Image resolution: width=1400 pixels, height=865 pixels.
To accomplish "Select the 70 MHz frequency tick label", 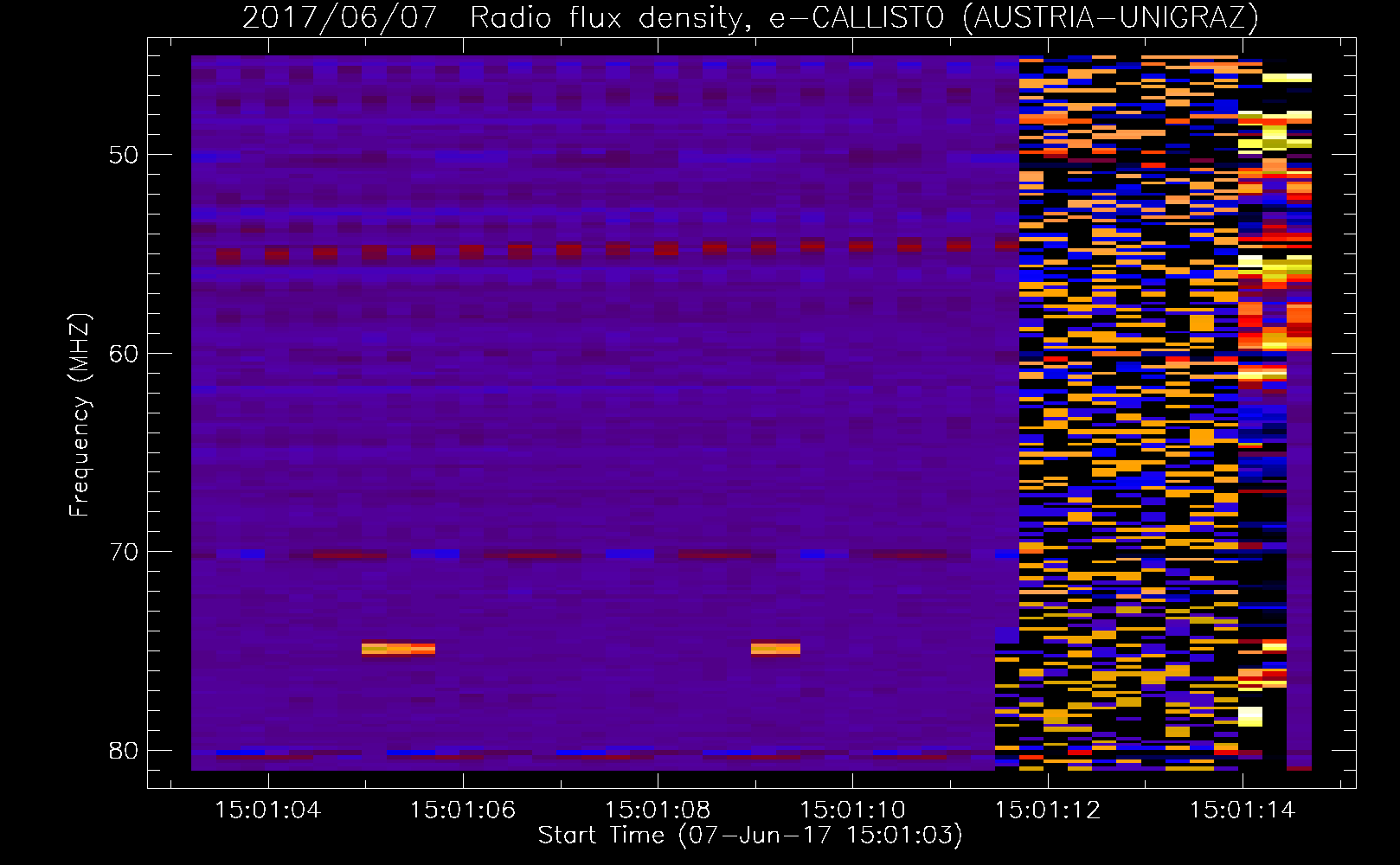I will (124, 552).
